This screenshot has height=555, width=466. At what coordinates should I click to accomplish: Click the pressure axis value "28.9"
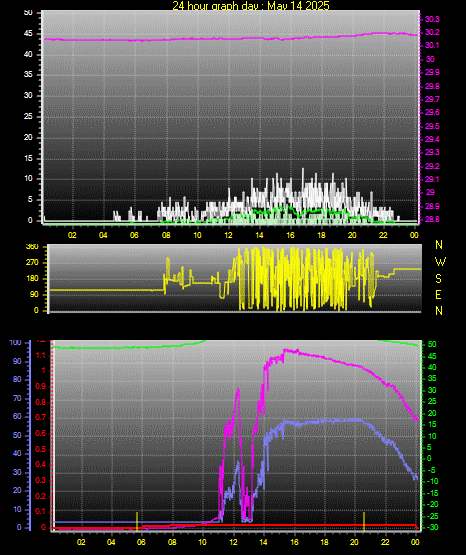432,206
